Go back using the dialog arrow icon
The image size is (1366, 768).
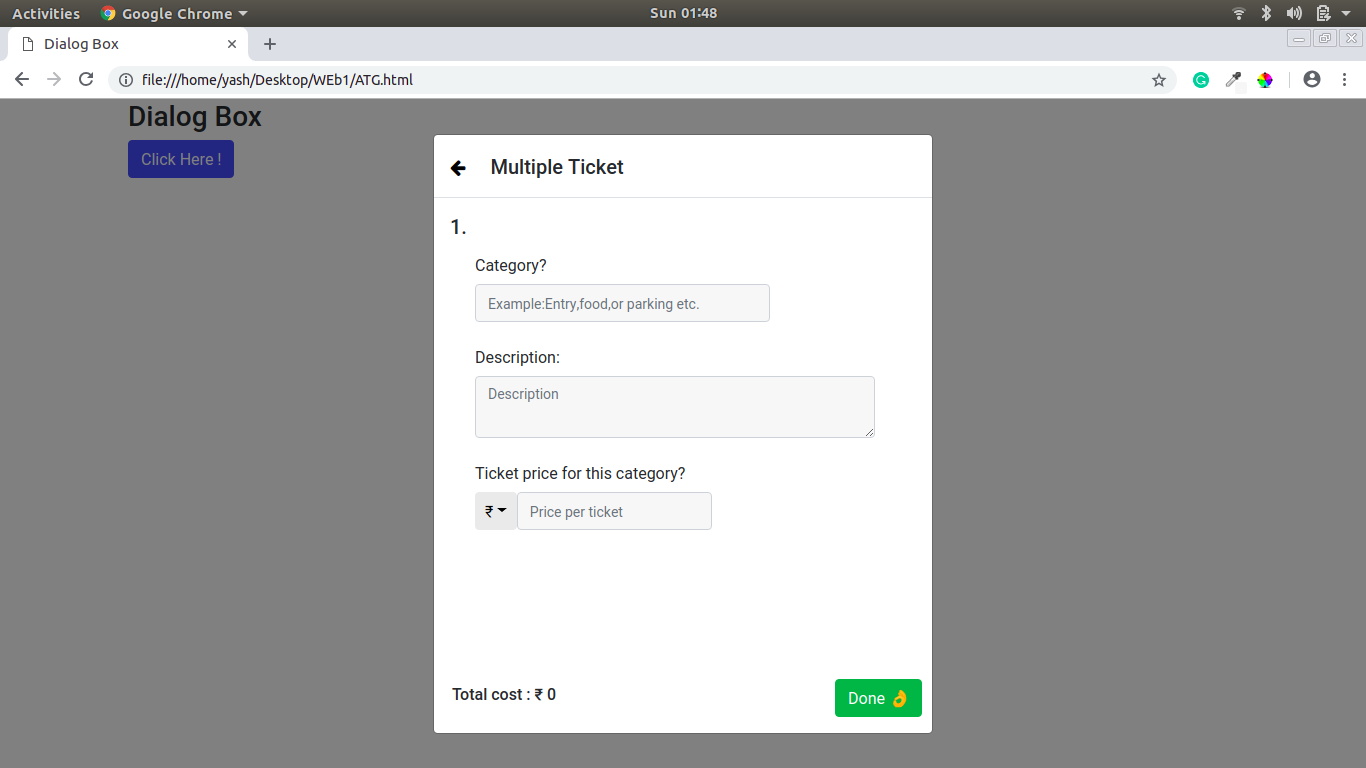[458, 168]
